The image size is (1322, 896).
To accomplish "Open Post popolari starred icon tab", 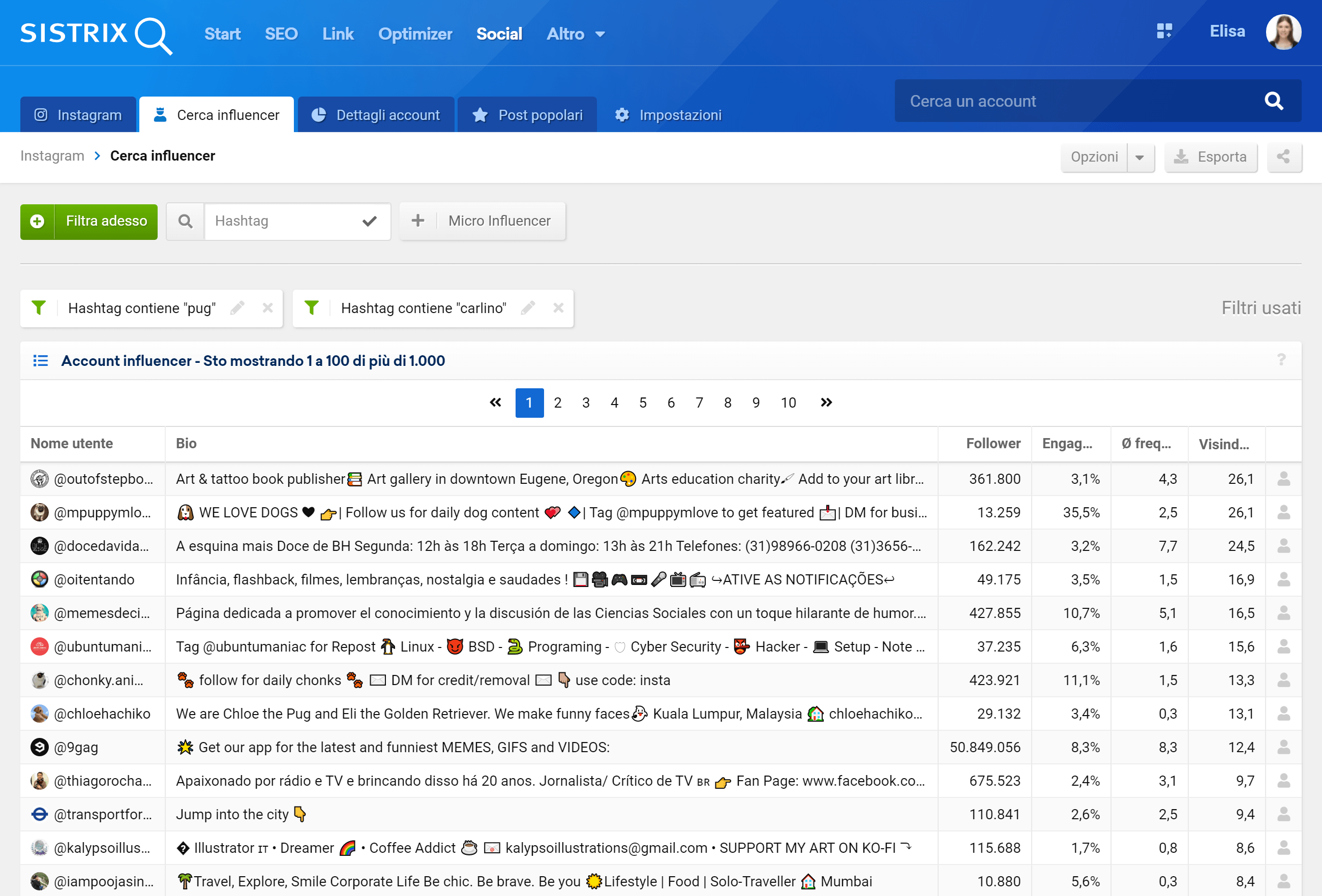I will click(529, 114).
